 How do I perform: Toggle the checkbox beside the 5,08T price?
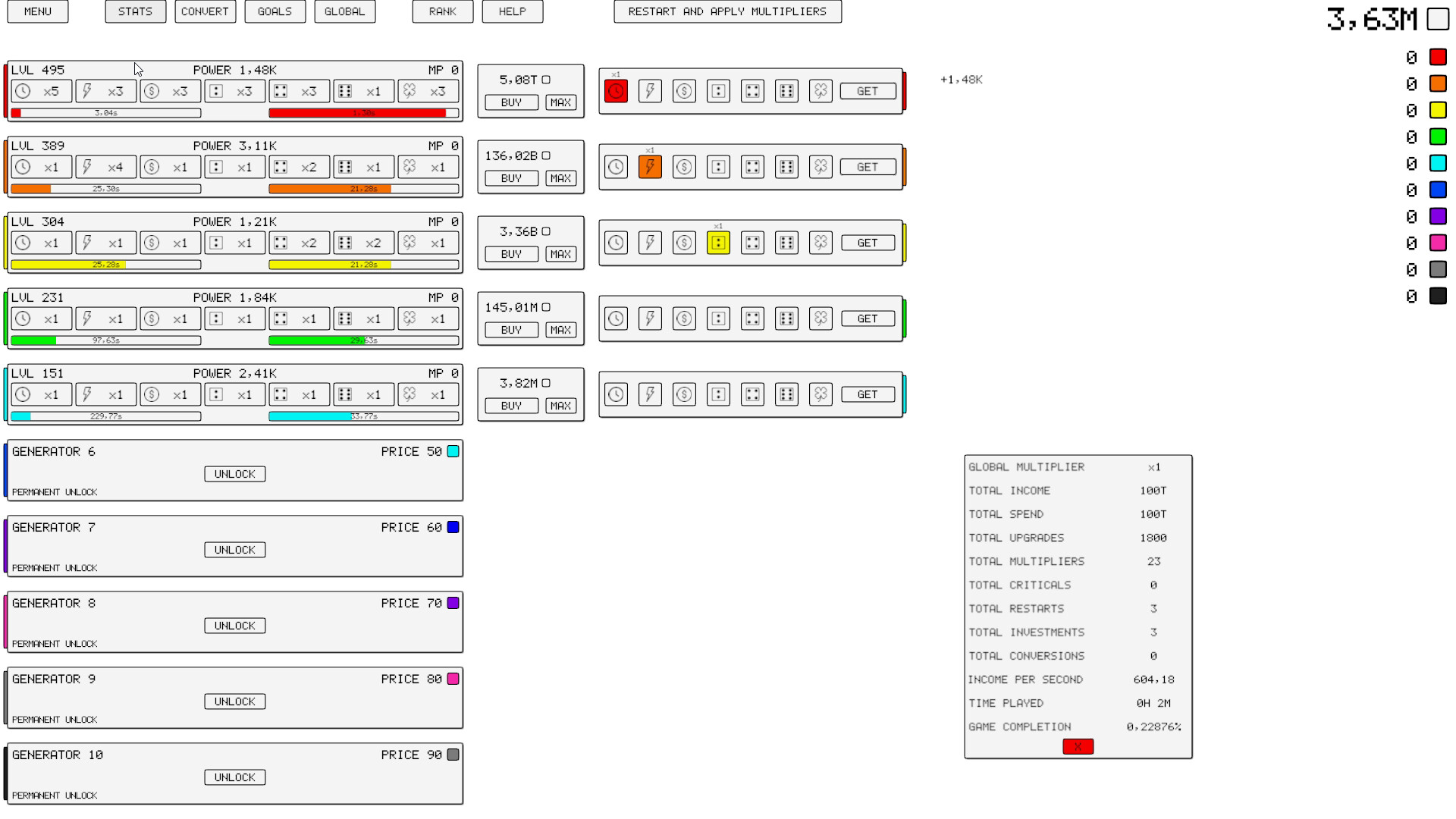tap(548, 79)
